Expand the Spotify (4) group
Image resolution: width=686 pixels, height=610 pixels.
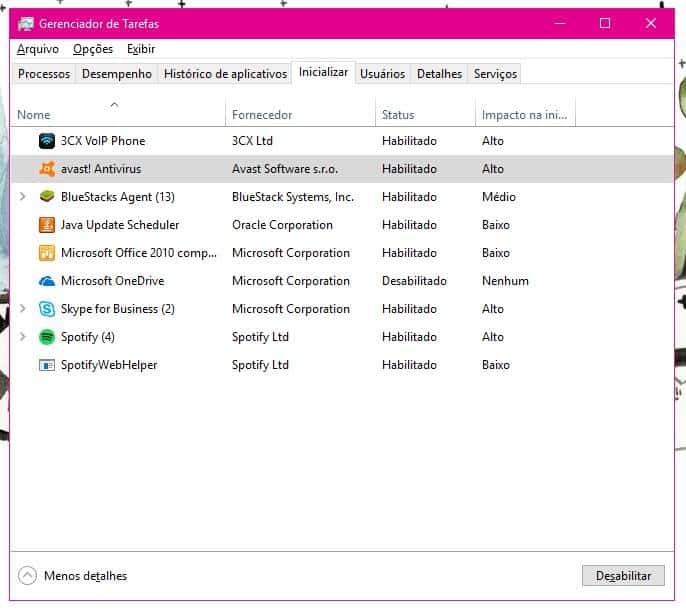point(22,337)
